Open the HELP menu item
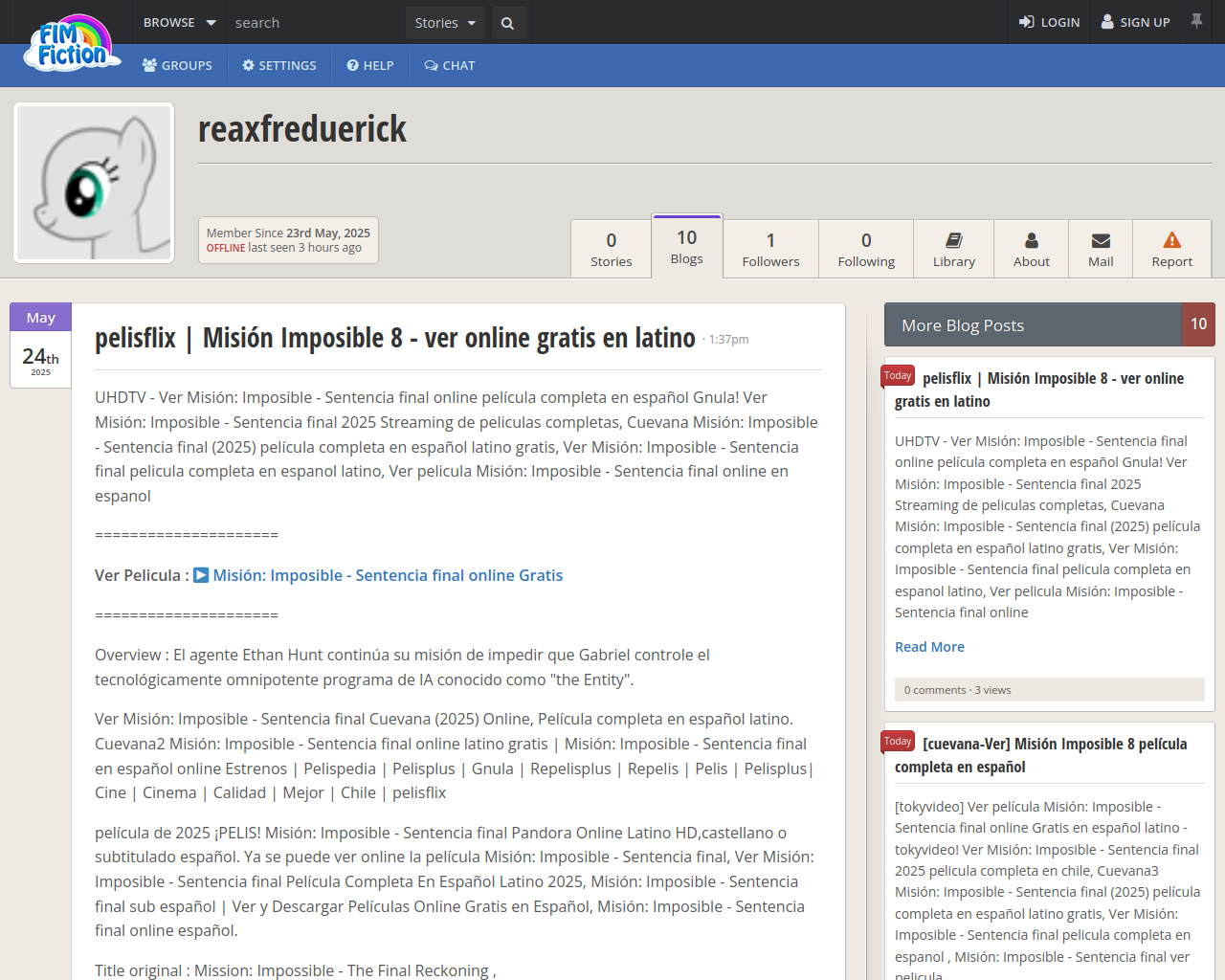Screen dimensions: 1225x980 pyautogui.click(x=370, y=65)
